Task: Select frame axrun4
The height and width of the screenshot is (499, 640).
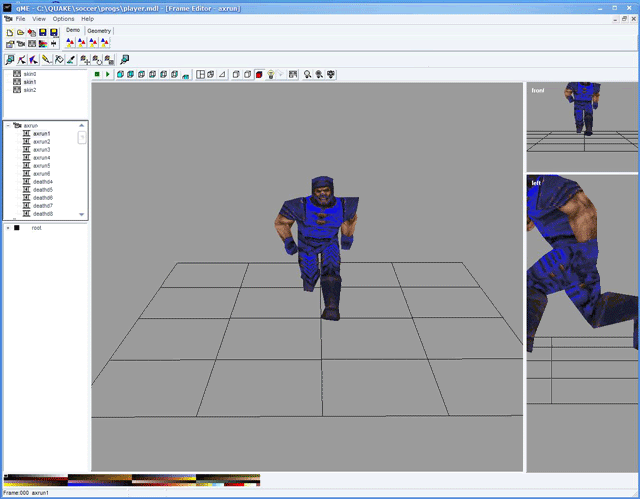Action: pos(41,157)
